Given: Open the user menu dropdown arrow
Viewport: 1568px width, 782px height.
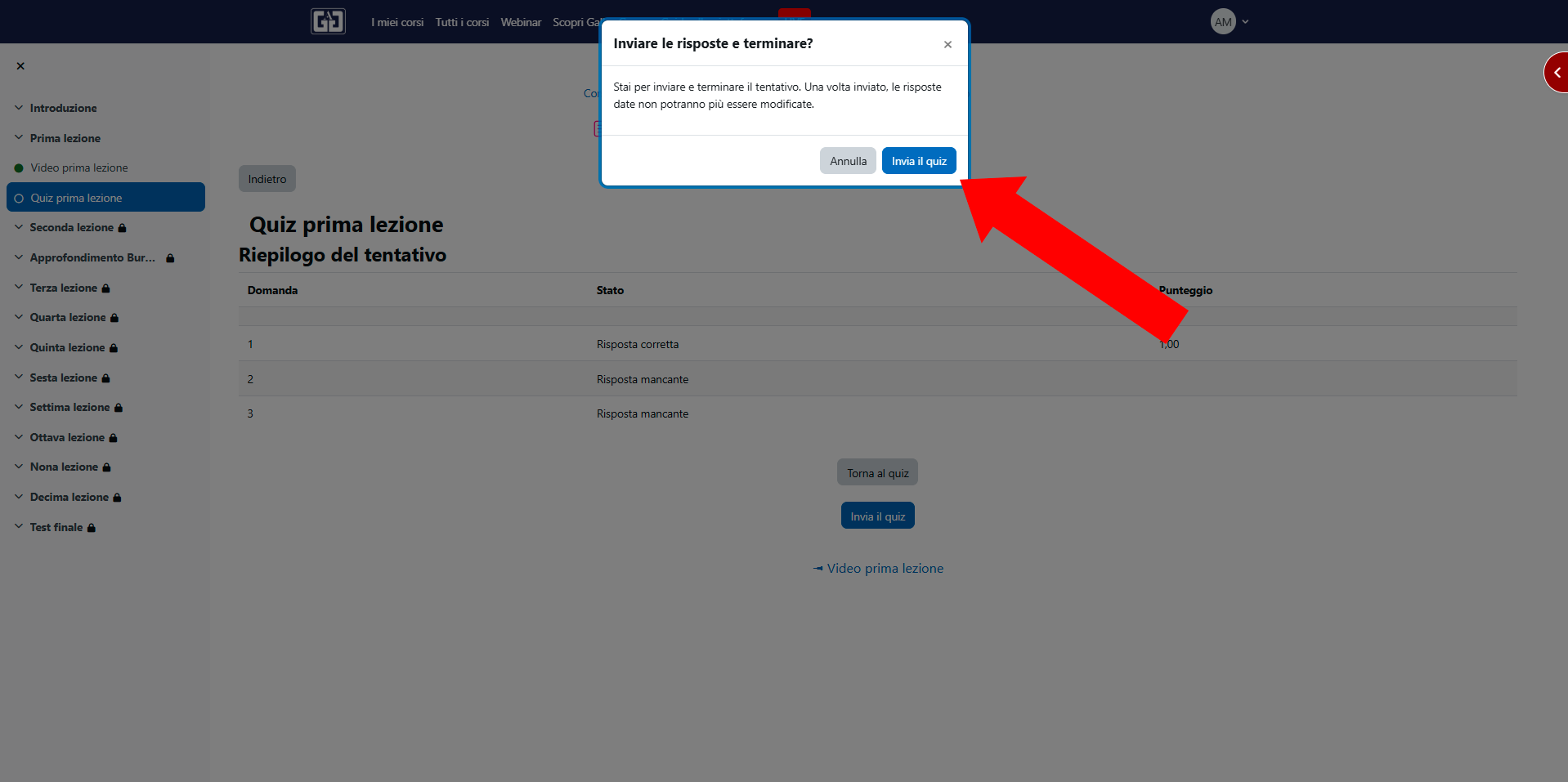Looking at the screenshot, I should coord(1245,22).
